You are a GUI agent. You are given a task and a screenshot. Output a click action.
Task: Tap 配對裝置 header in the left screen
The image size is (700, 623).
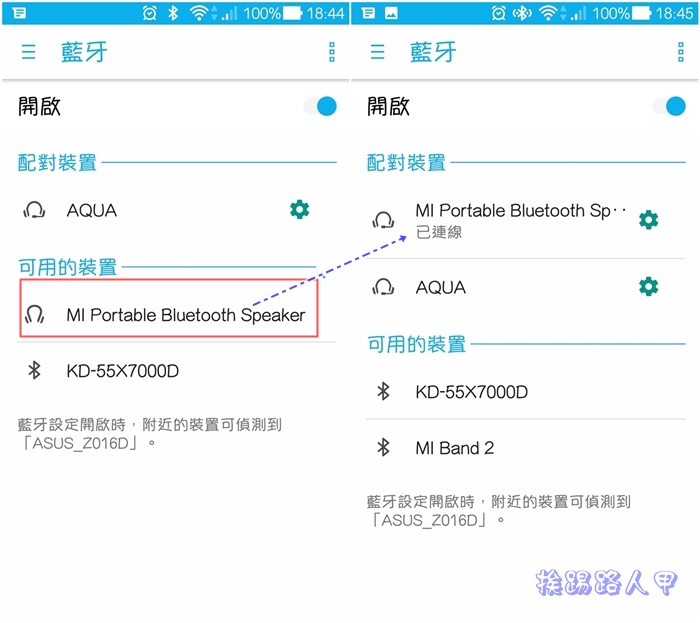57,162
